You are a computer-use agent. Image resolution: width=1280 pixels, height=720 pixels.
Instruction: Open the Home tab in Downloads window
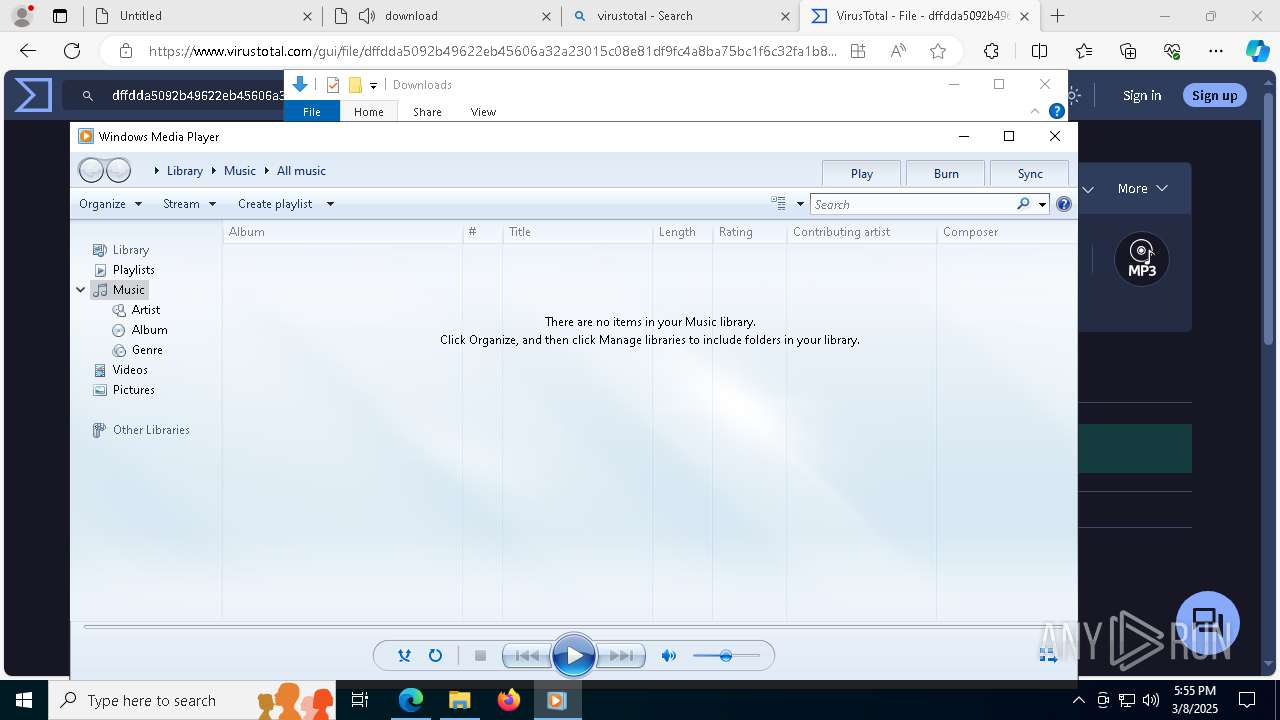click(369, 112)
